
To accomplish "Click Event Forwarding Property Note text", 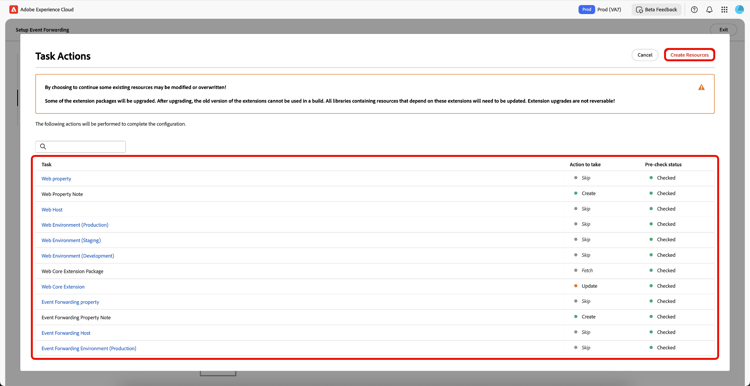I will point(76,317).
